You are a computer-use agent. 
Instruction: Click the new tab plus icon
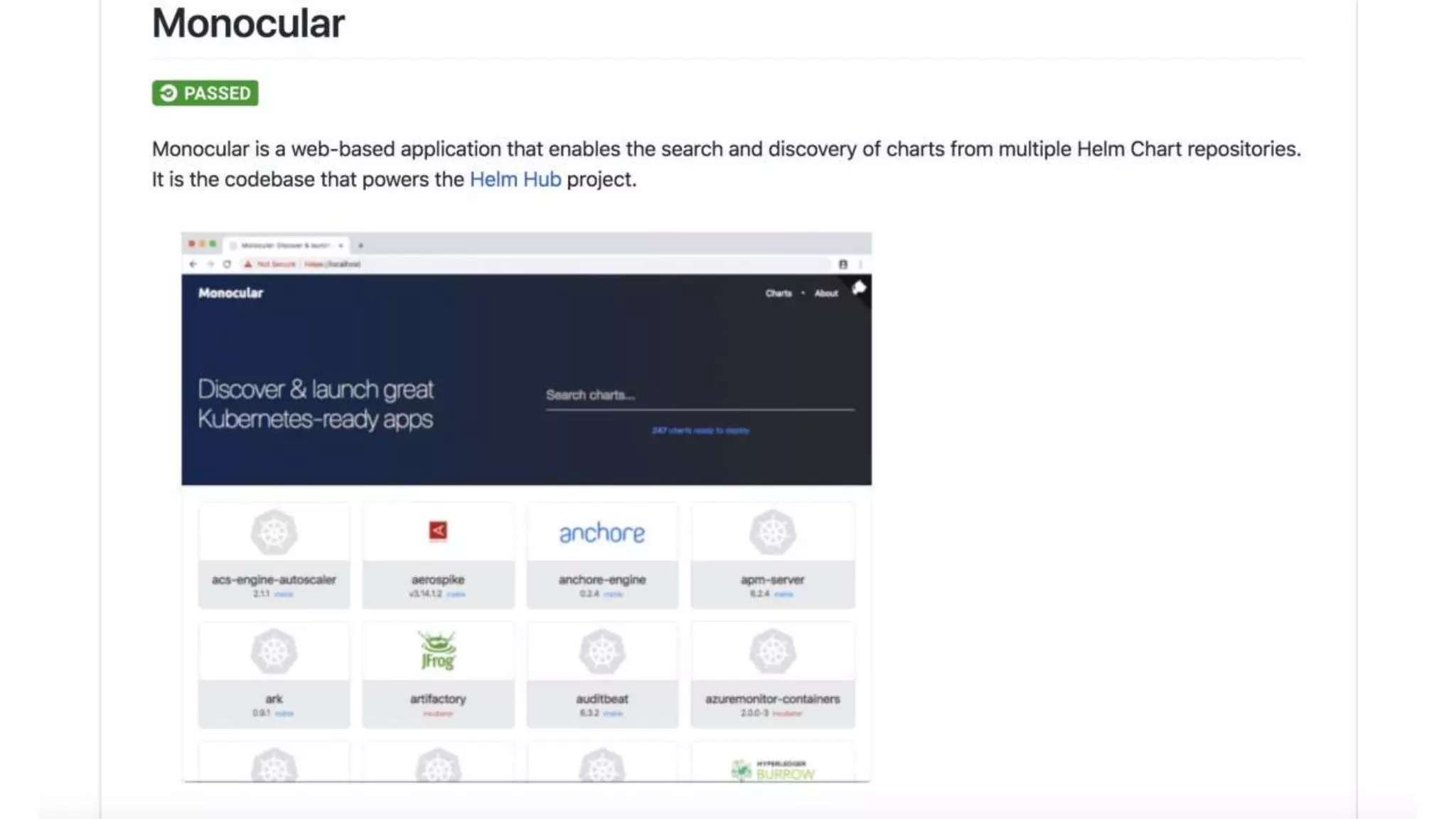(361, 245)
